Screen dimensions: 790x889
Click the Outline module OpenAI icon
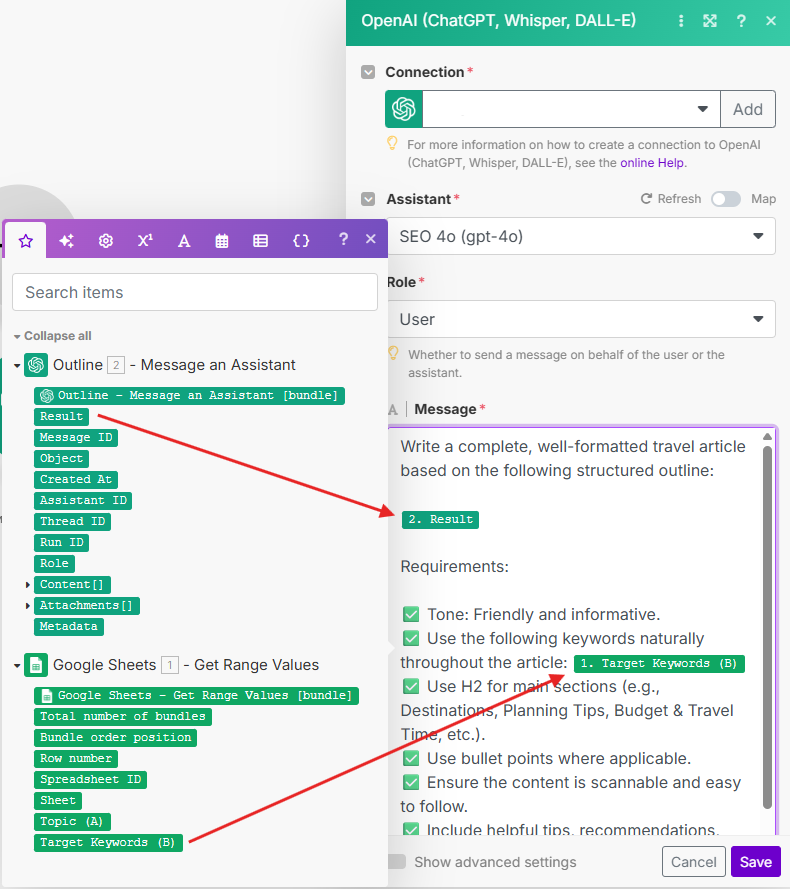coord(36,365)
